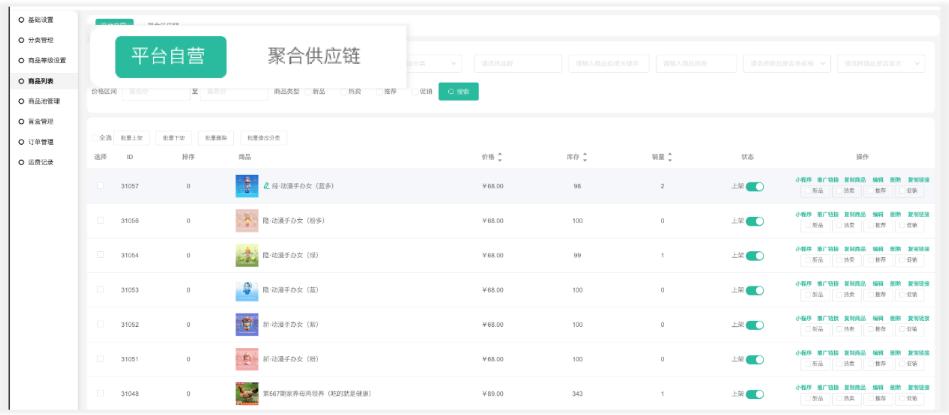Click 编辑 link for product 31057

point(878,180)
